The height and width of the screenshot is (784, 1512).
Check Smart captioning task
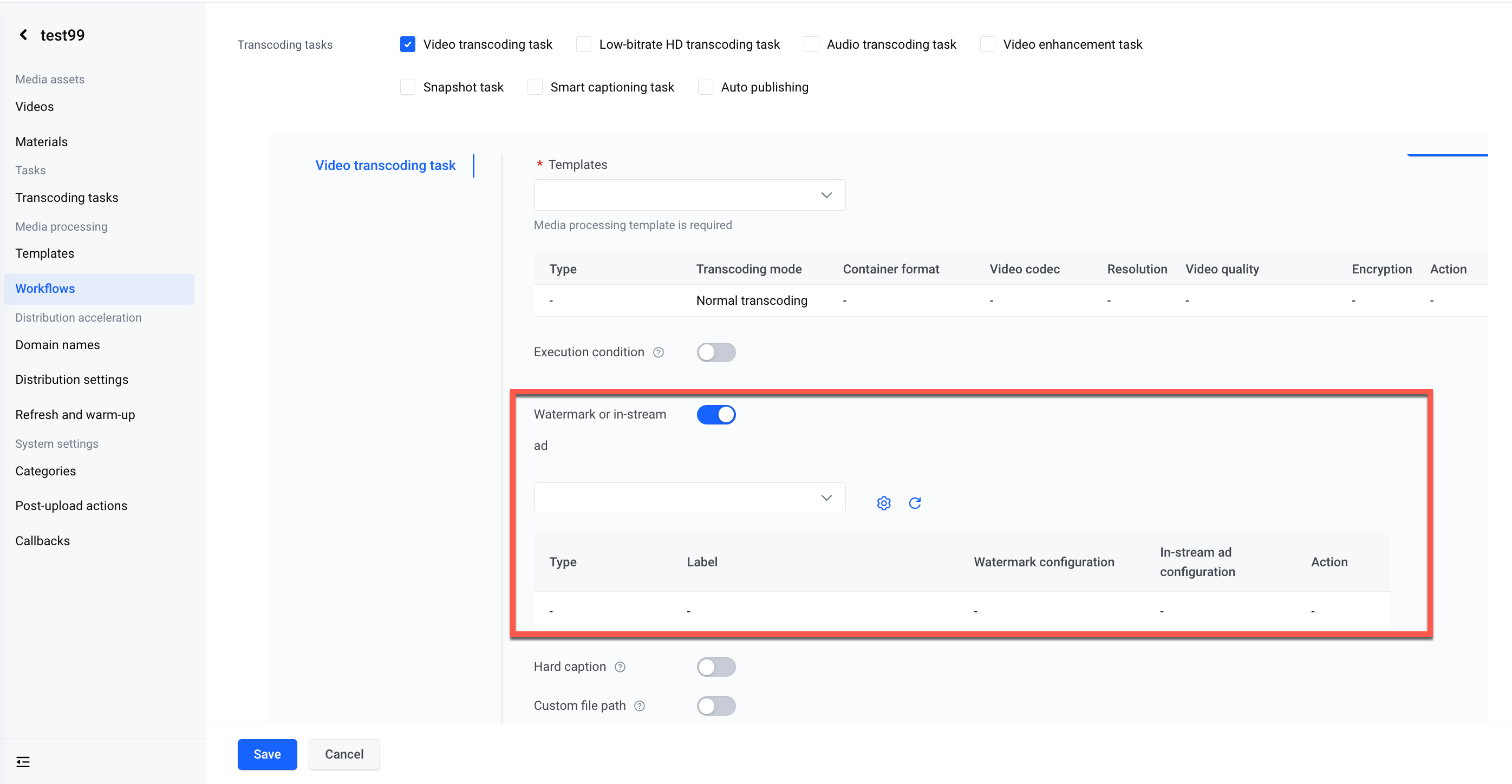click(535, 87)
